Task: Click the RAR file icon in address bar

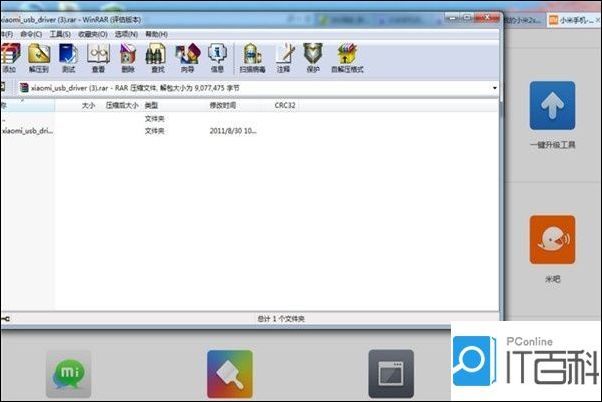Action: tap(24, 88)
